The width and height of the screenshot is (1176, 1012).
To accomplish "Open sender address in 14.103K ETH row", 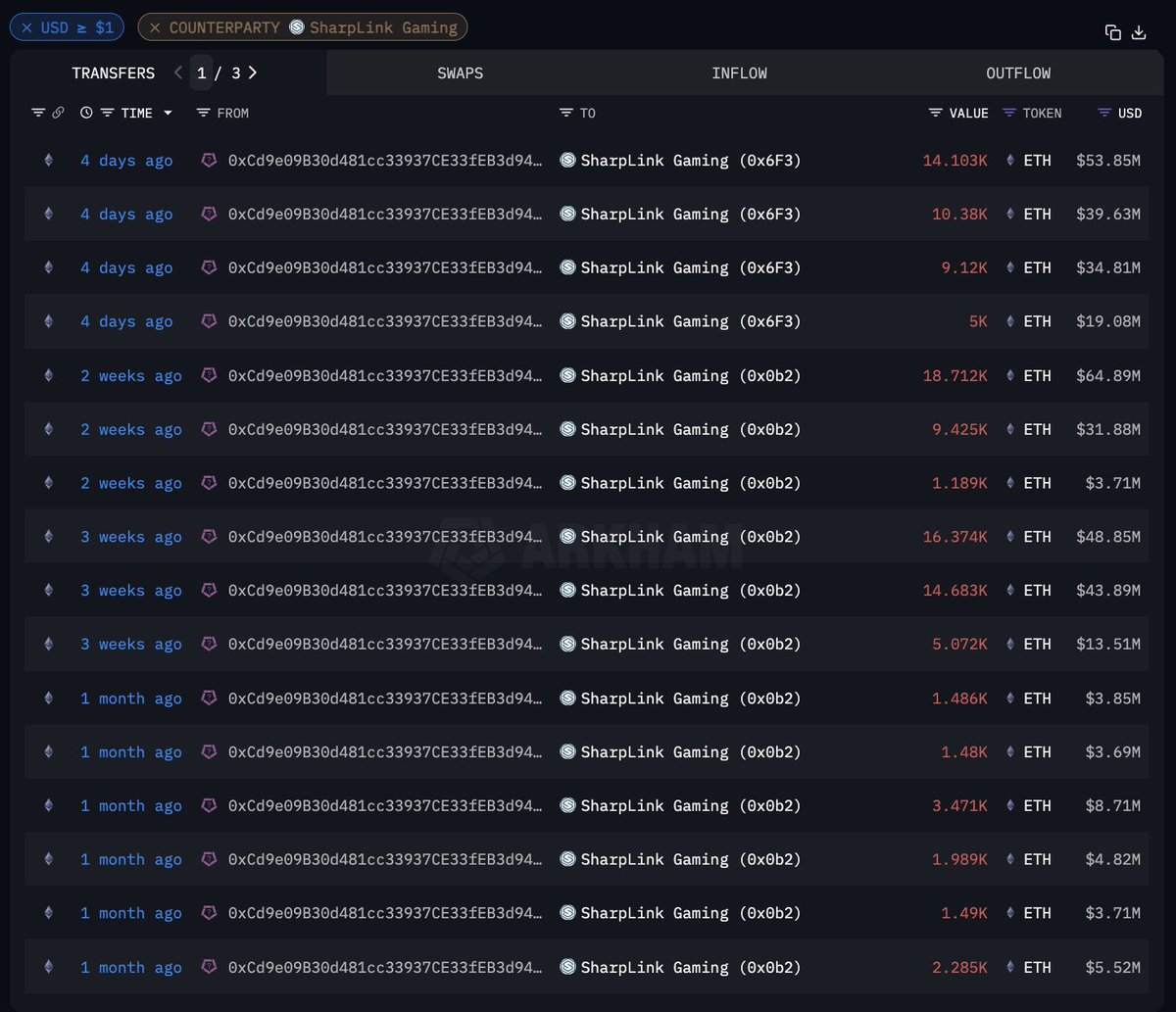I will pos(385,161).
